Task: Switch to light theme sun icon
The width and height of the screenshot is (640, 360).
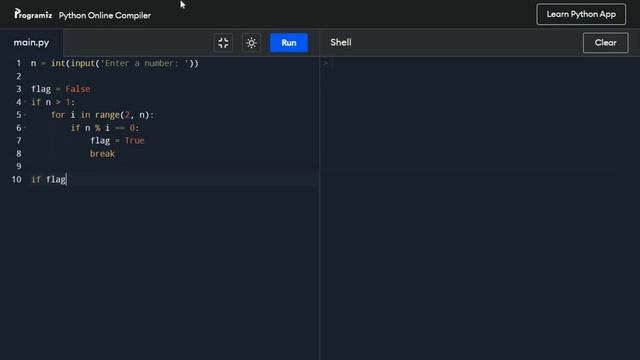Action: point(251,43)
